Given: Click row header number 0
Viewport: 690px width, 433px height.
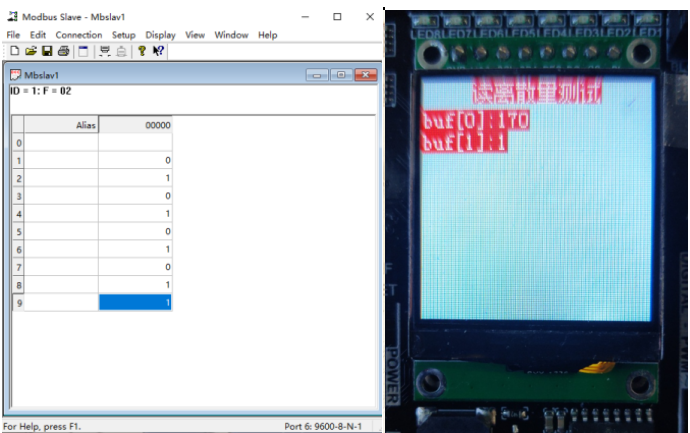Looking at the screenshot, I should coord(18,143).
